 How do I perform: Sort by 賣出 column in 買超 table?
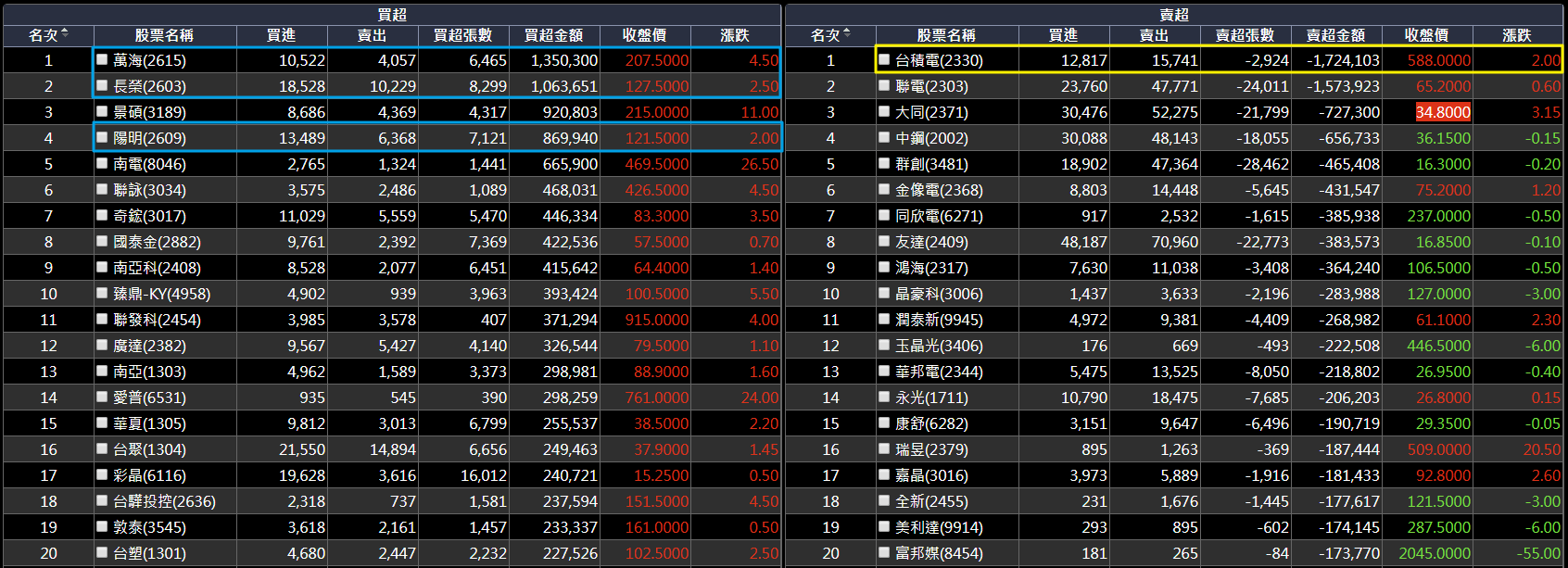coord(373,35)
